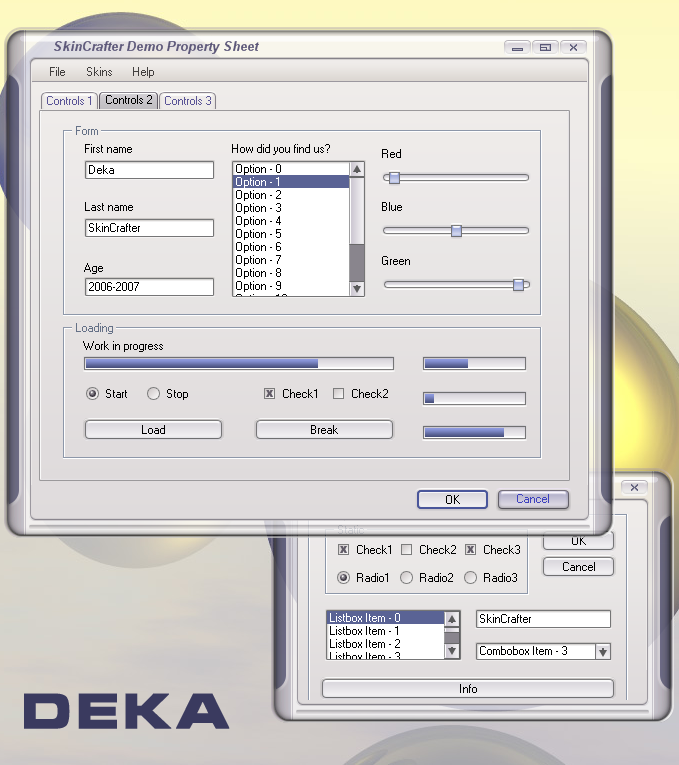Select Option - 7 in the list
Image resolution: width=679 pixels, height=765 pixels.
tap(291, 260)
